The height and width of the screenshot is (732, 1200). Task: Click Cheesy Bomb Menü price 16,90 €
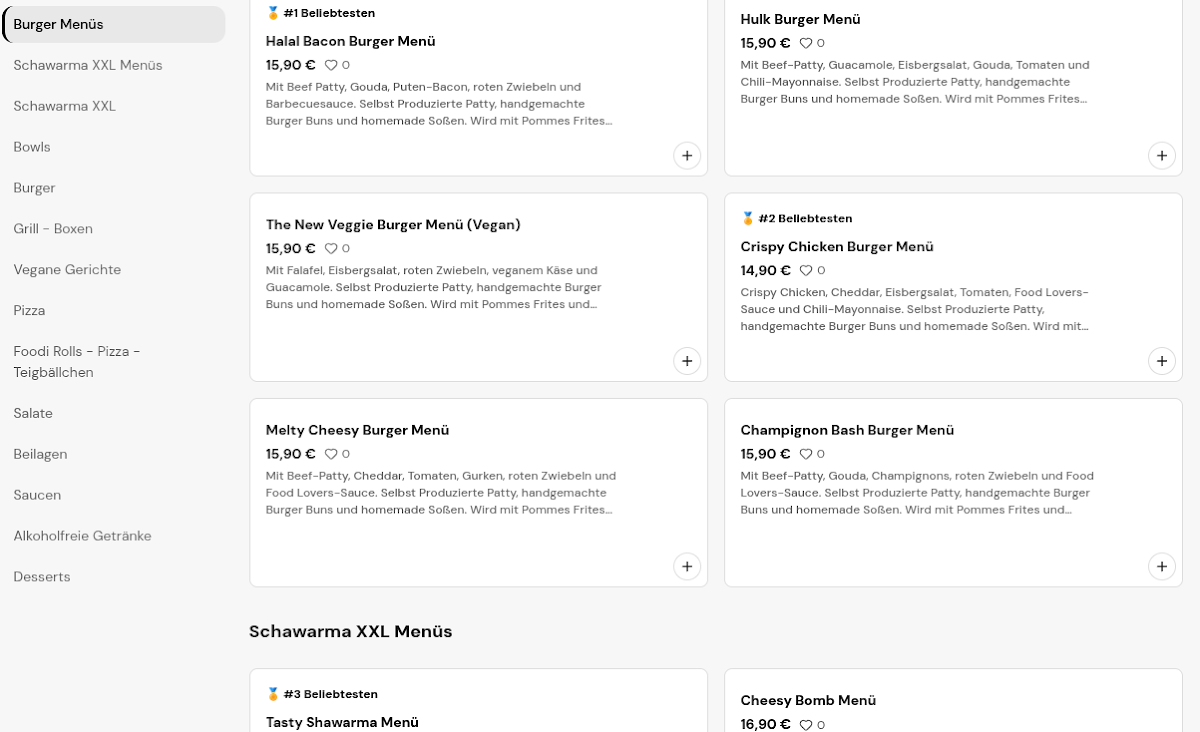(765, 725)
